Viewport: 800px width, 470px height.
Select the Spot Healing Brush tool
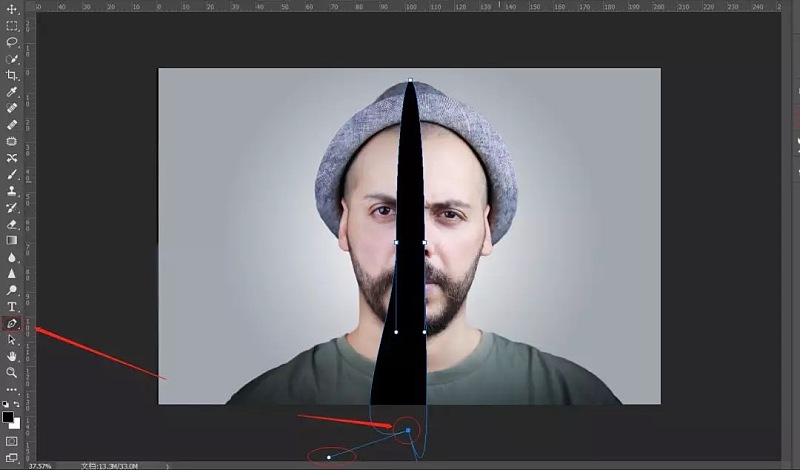(x=11, y=108)
